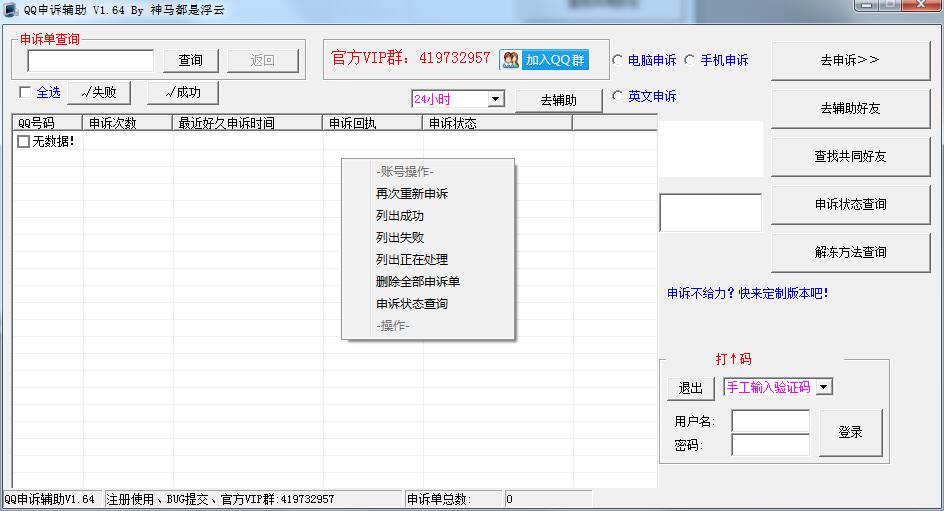Image resolution: width=944 pixels, height=511 pixels.
Task: Click the 查询 search button
Action: tap(190, 60)
